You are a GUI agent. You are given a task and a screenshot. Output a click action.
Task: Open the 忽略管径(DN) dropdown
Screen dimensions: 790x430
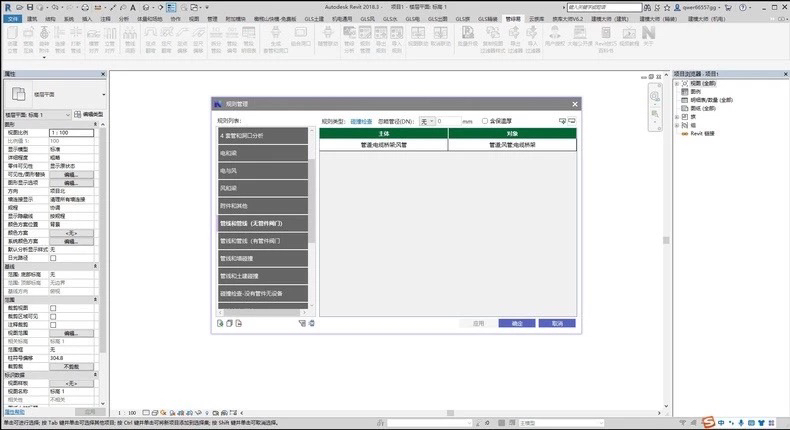tap(428, 121)
